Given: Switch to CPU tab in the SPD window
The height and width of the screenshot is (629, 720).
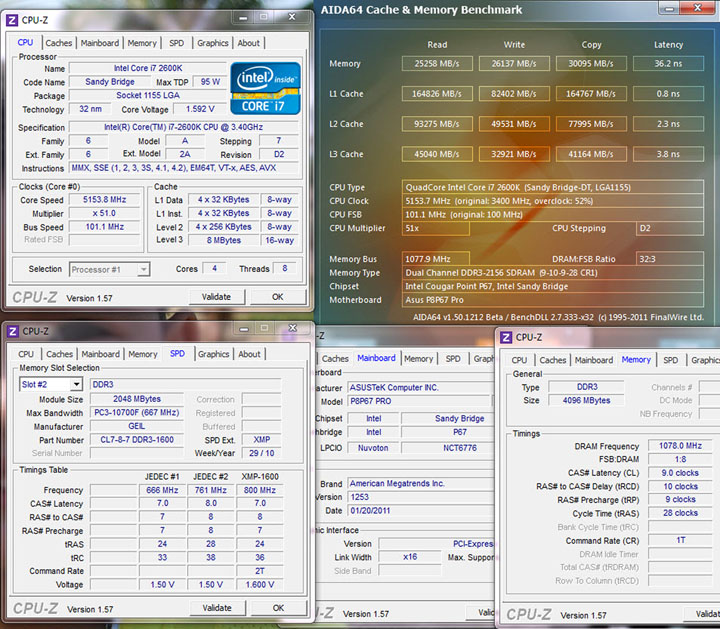Looking at the screenshot, I should [x=26, y=354].
